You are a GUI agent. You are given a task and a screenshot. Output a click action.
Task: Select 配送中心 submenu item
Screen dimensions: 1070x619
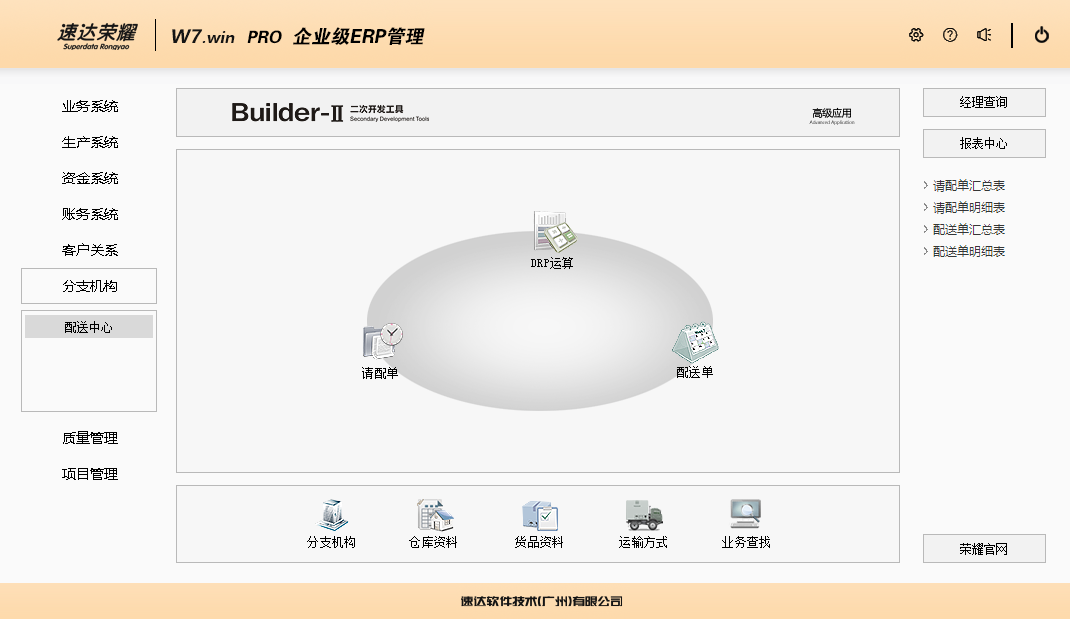coord(89,327)
